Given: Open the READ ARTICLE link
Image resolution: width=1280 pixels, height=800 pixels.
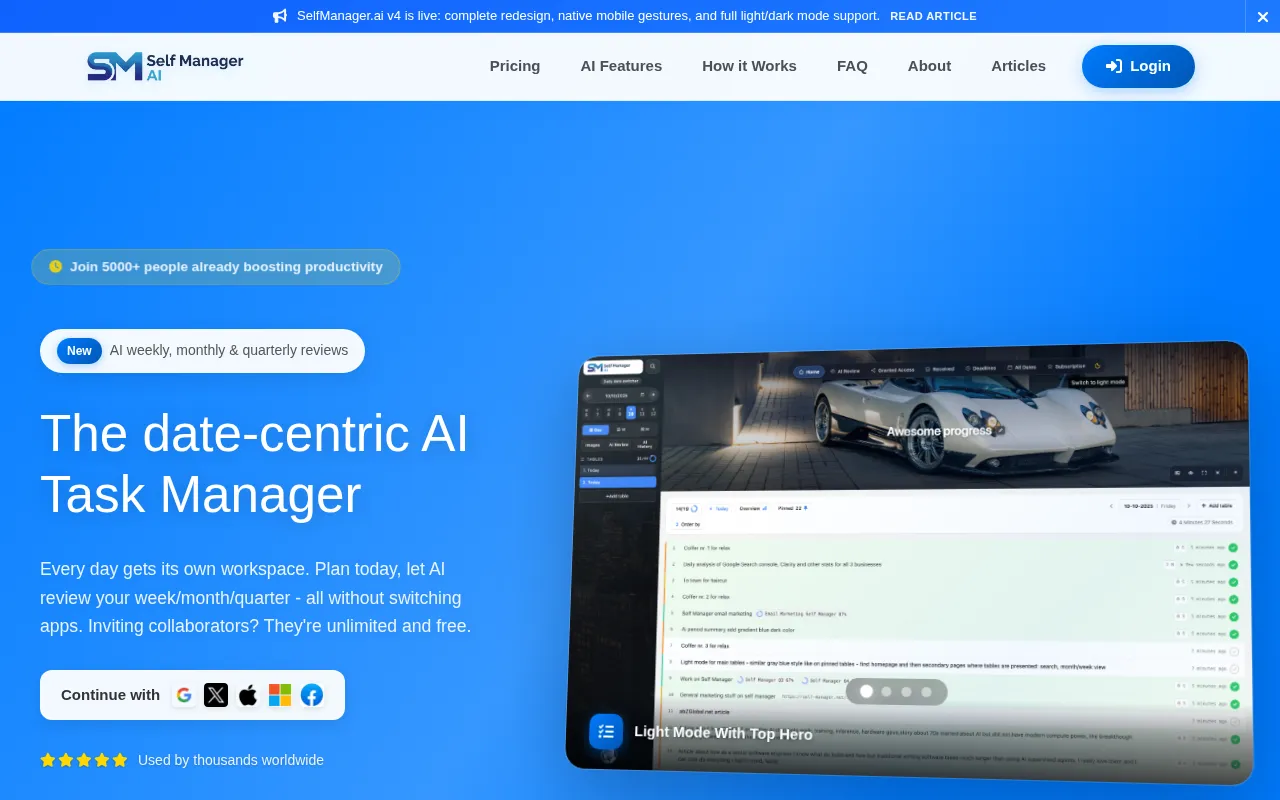Looking at the screenshot, I should click(933, 16).
